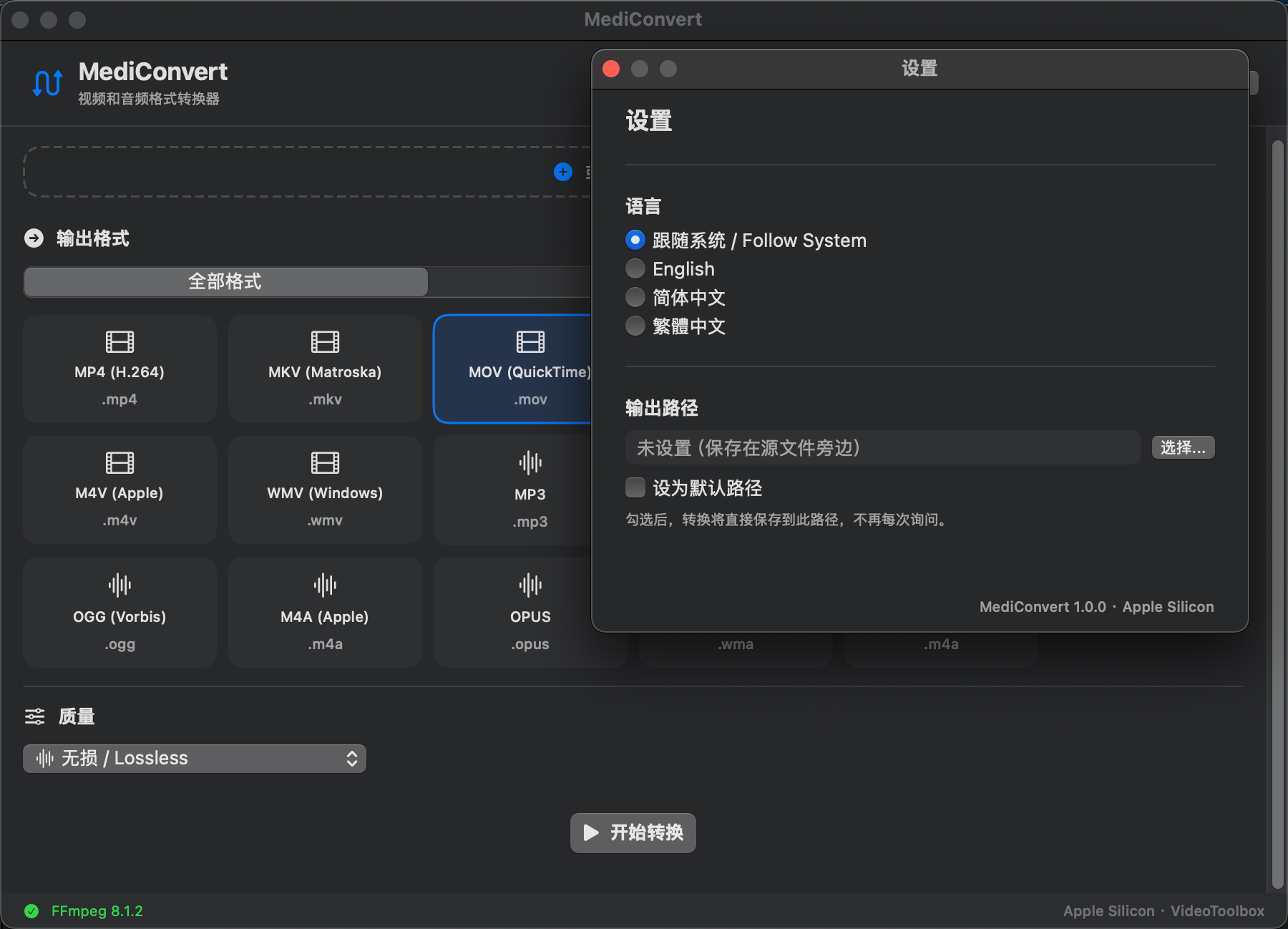The width and height of the screenshot is (1288, 929).
Task: Select the OGG (Vorbis) waveform icon
Action: point(119,585)
